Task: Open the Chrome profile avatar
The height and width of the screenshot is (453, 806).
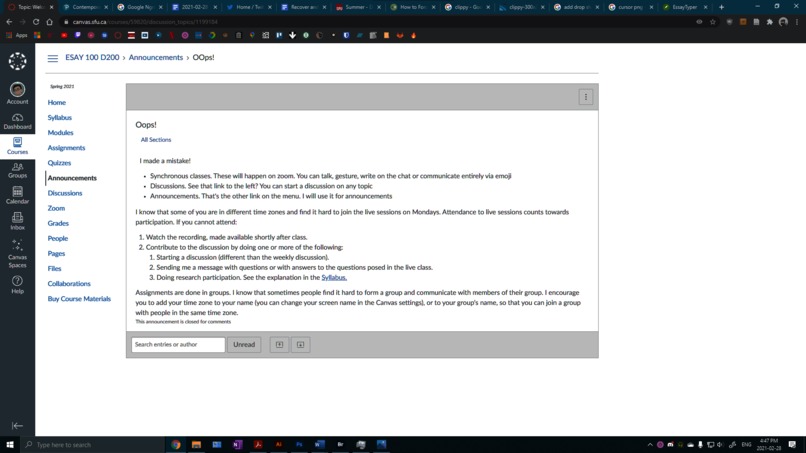Action: pos(783,22)
